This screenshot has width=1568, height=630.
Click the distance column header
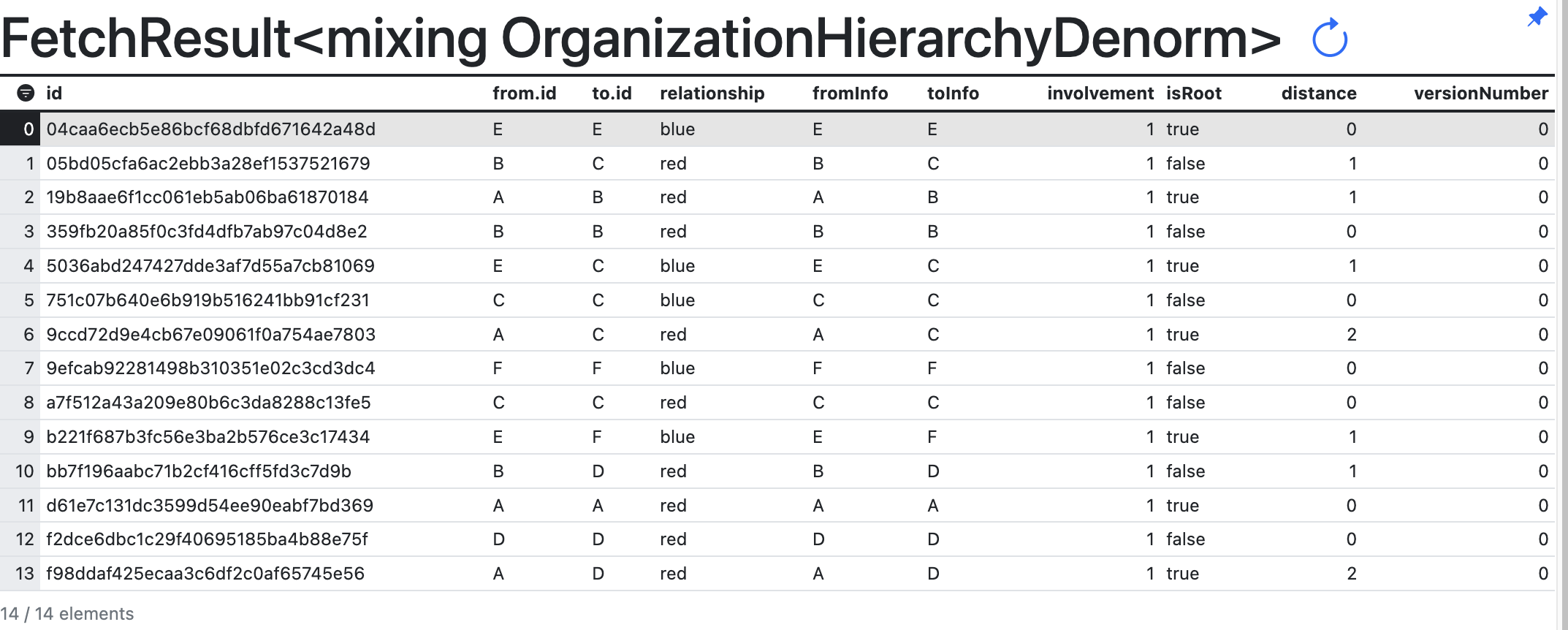(x=1318, y=94)
